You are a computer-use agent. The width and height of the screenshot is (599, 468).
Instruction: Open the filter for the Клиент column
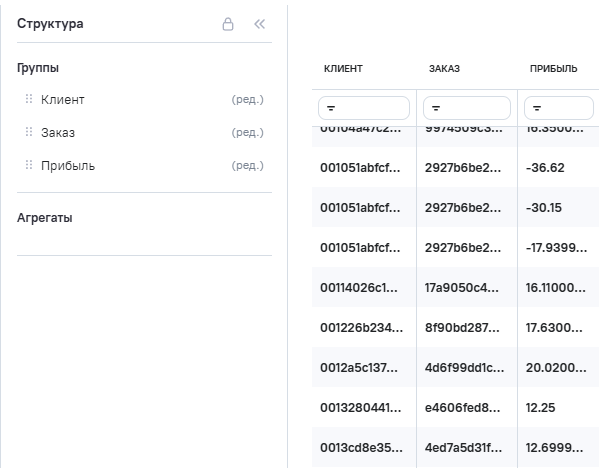(364, 108)
